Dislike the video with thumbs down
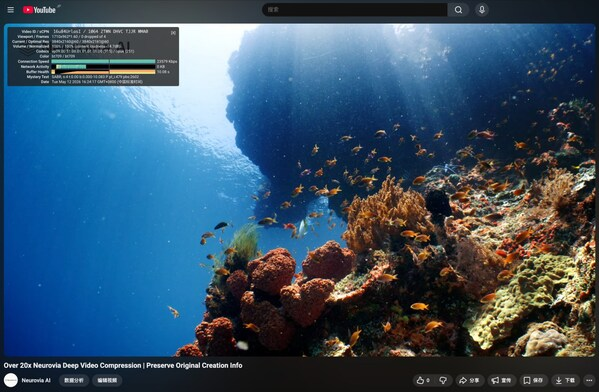 pos(443,381)
